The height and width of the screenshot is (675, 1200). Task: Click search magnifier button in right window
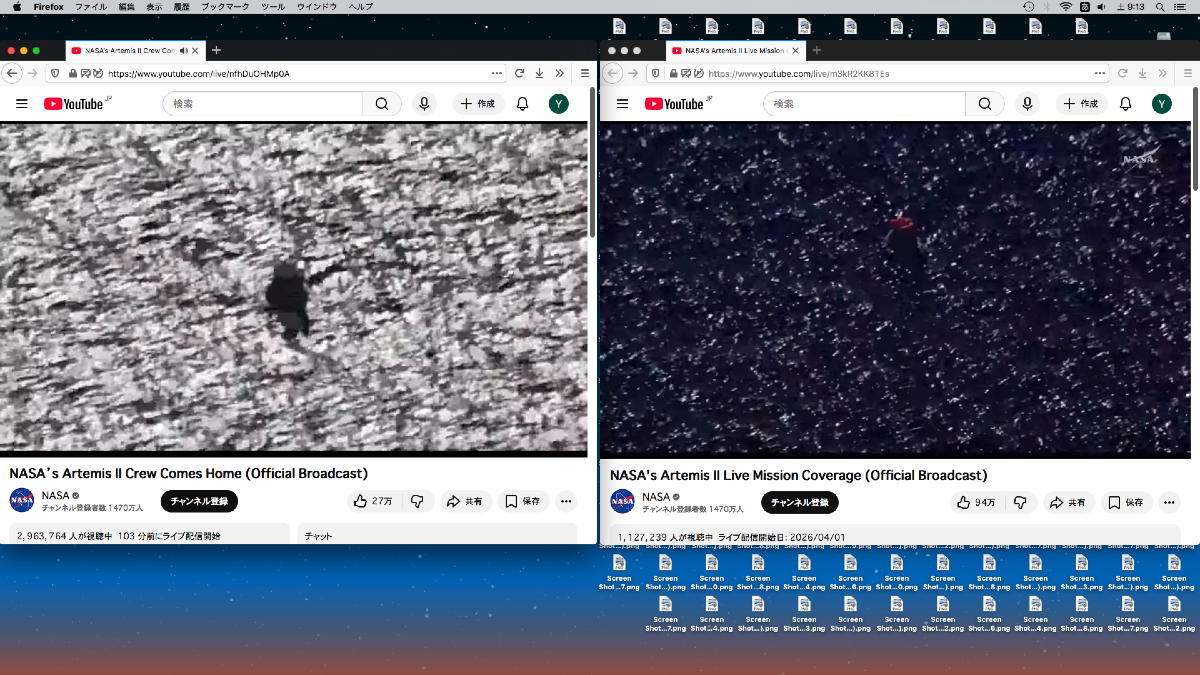click(x=984, y=104)
